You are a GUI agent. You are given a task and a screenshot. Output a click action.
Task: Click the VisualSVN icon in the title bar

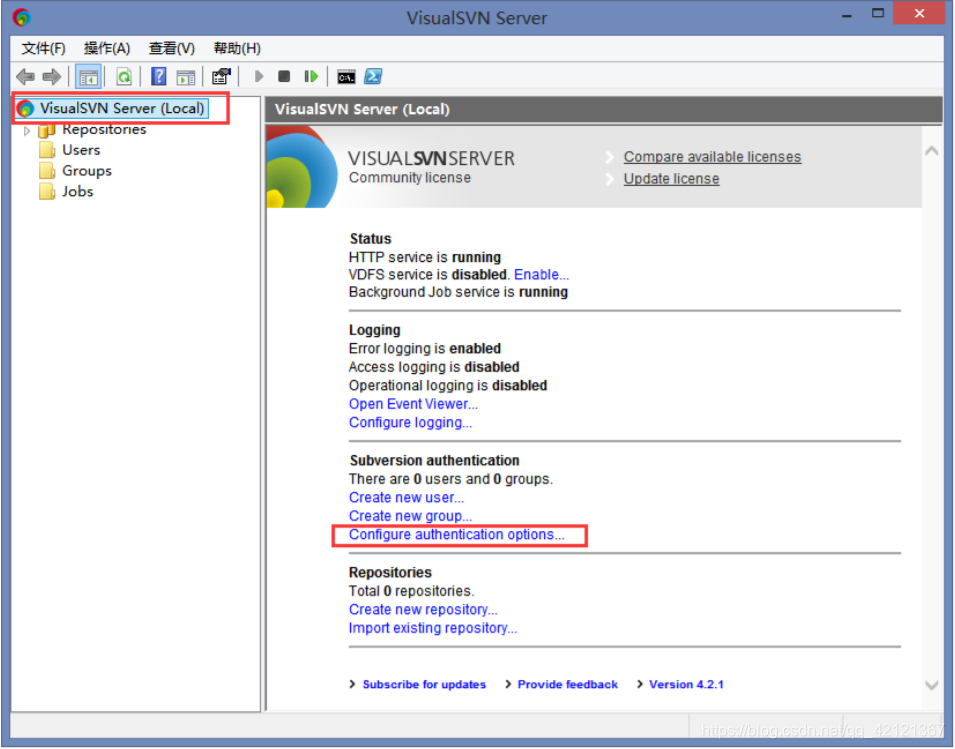coord(21,17)
